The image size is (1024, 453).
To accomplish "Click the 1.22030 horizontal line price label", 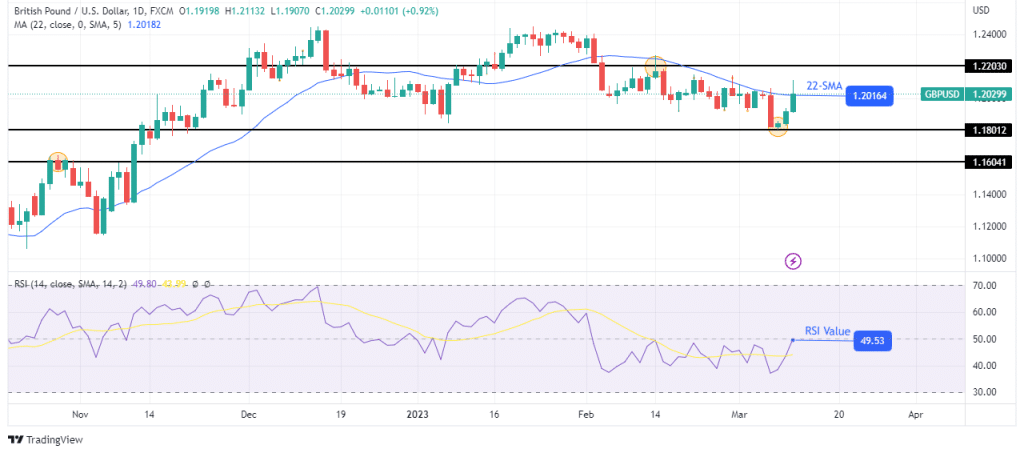I will tap(989, 66).
